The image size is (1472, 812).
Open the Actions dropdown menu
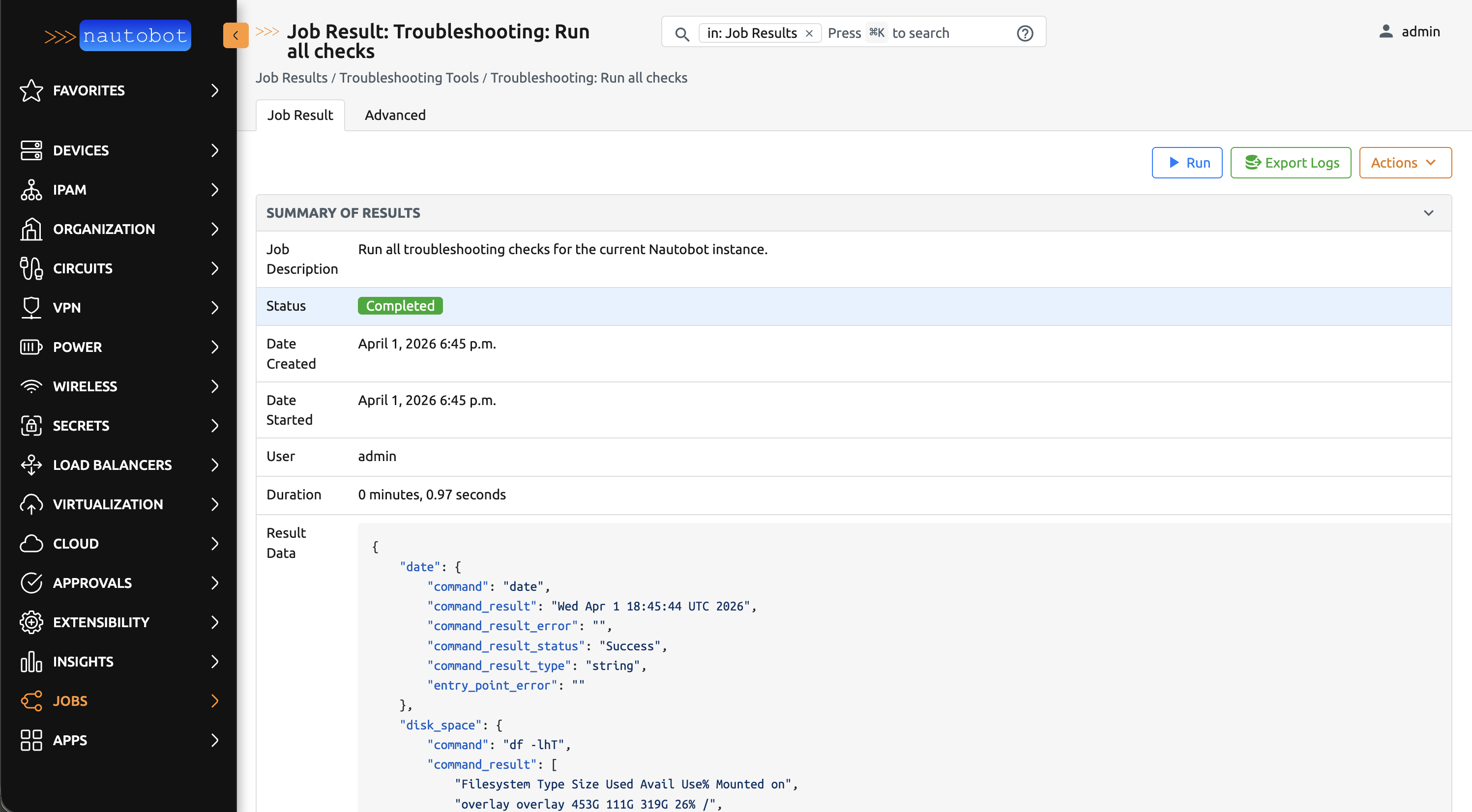click(1405, 163)
